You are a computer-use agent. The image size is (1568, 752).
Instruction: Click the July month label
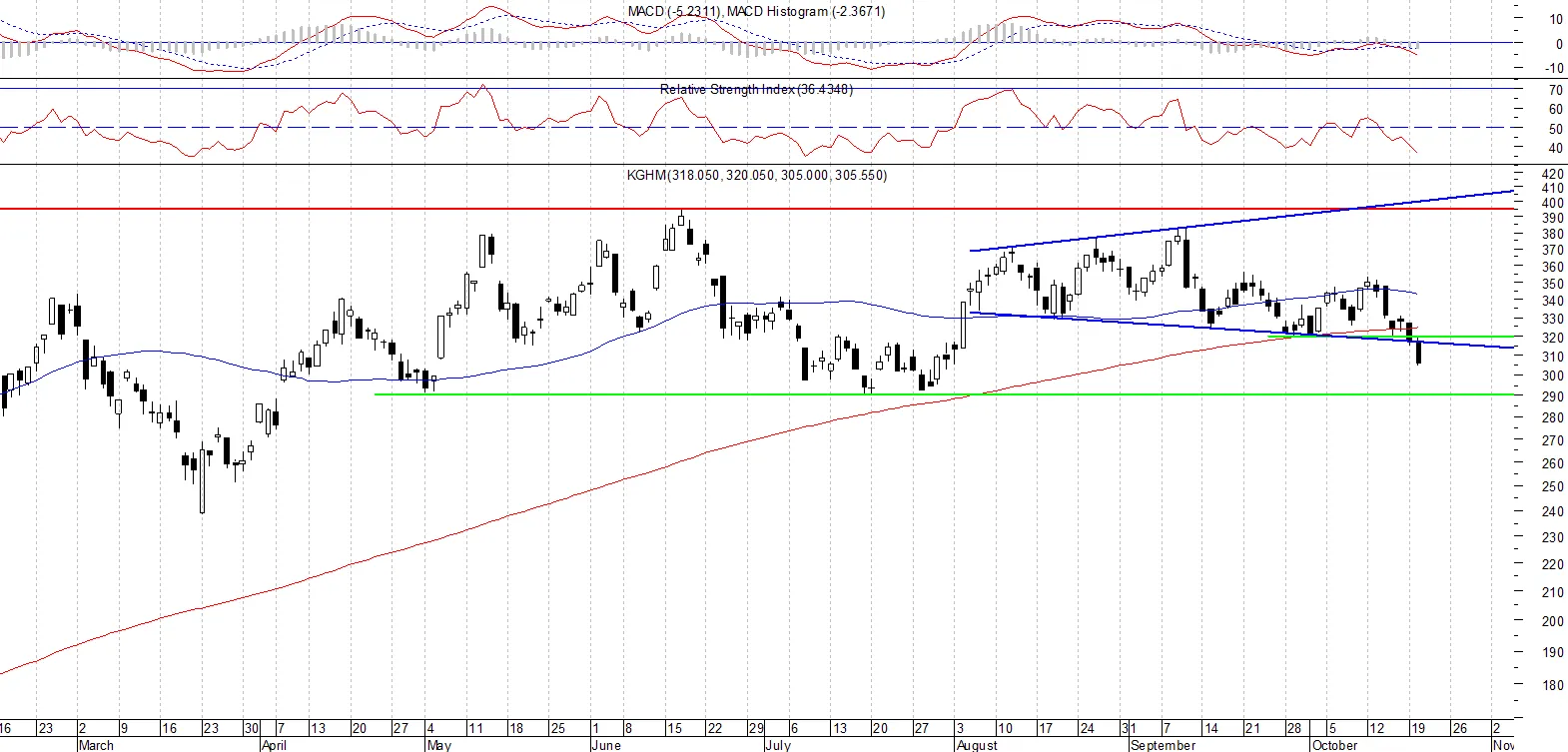(778, 745)
